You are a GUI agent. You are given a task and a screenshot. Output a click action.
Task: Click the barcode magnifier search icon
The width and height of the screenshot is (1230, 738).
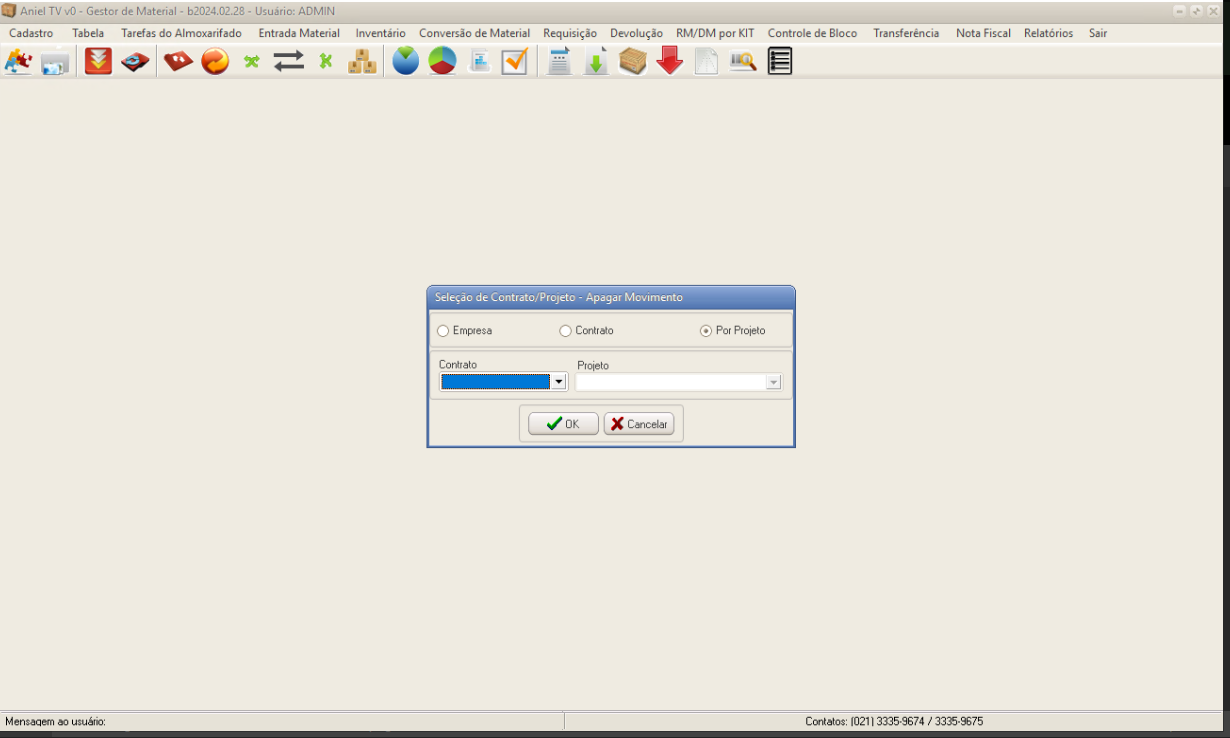742,62
